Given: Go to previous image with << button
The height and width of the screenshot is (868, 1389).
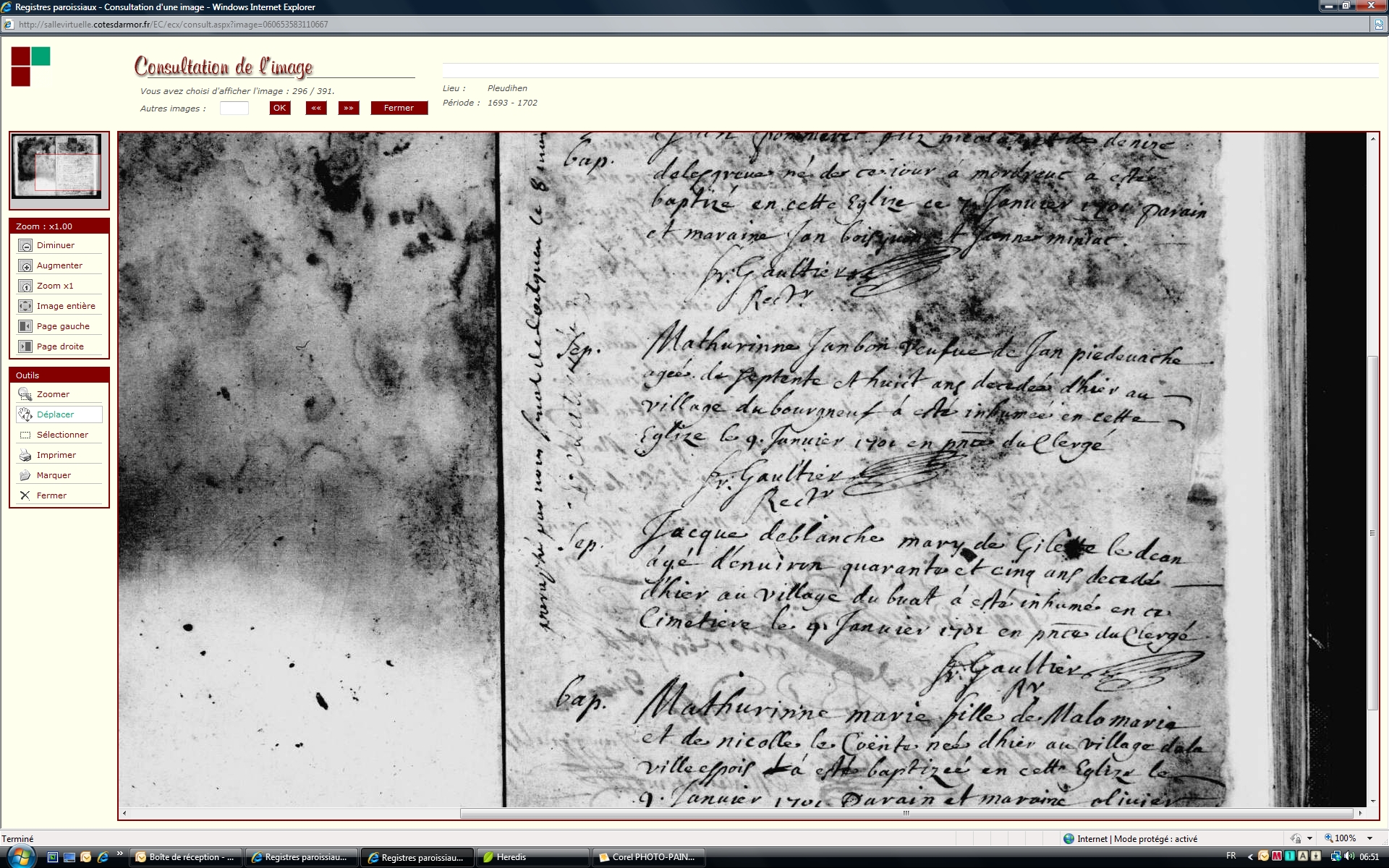Looking at the screenshot, I should [x=316, y=109].
